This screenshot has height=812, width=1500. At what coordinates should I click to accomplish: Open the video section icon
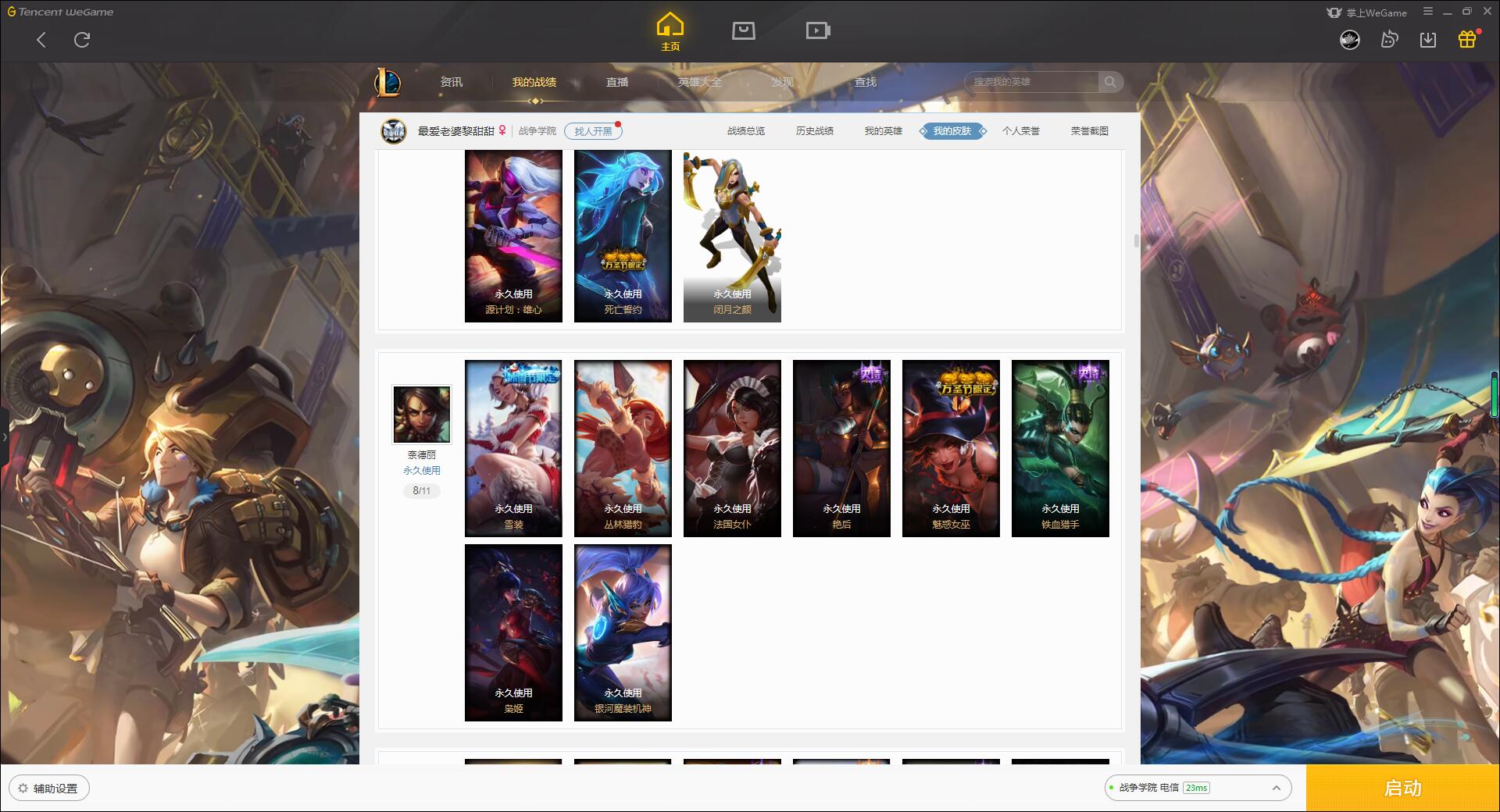pos(818,30)
